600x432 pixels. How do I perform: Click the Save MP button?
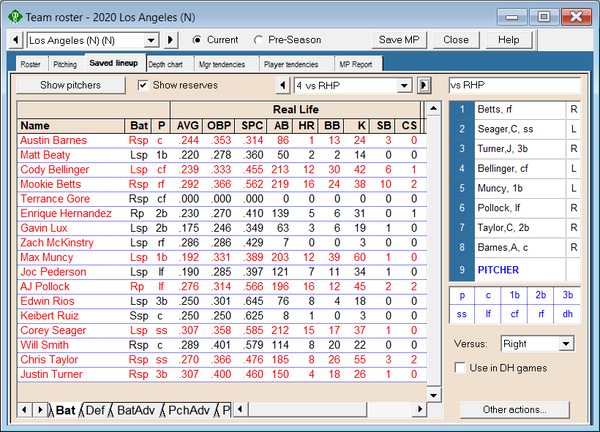(x=400, y=40)
